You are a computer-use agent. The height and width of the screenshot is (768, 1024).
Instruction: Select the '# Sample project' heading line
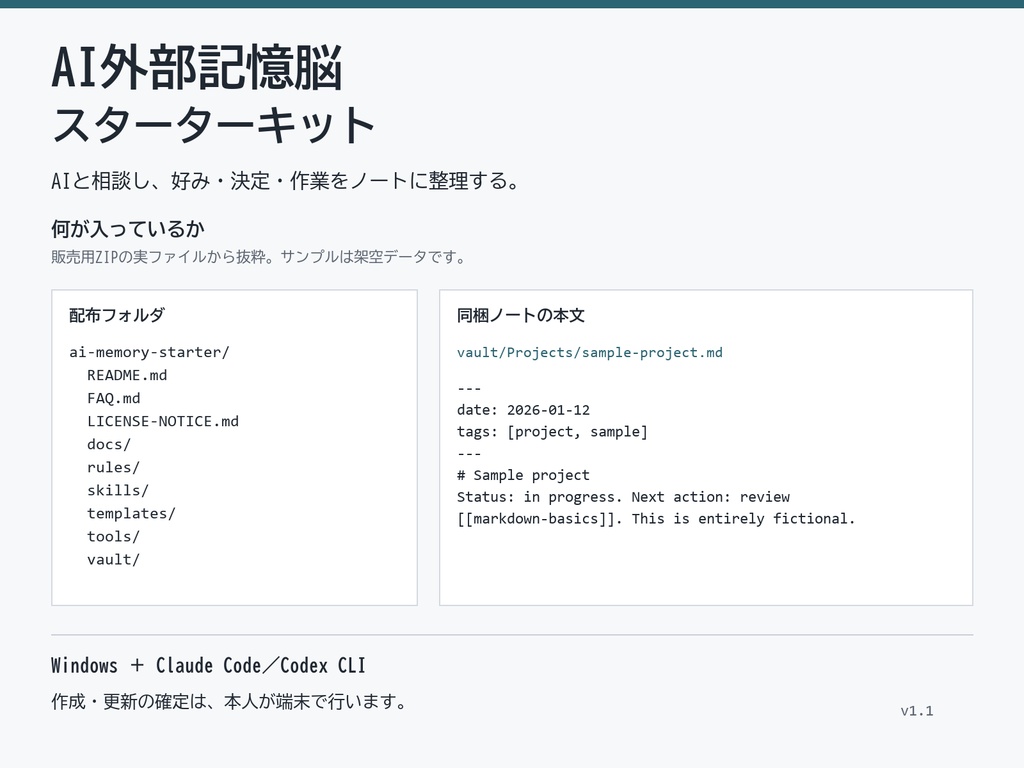523,475
